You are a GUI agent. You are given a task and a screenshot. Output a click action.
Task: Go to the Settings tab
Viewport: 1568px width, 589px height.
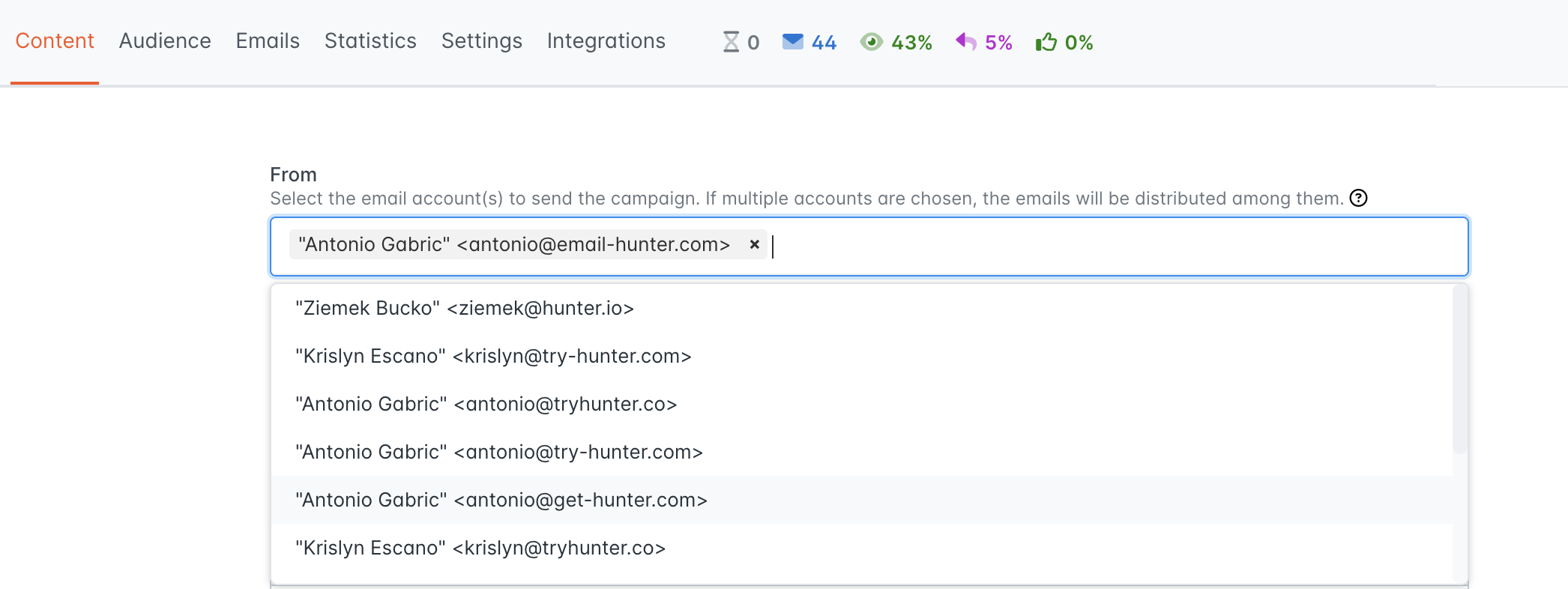(481, 41)
